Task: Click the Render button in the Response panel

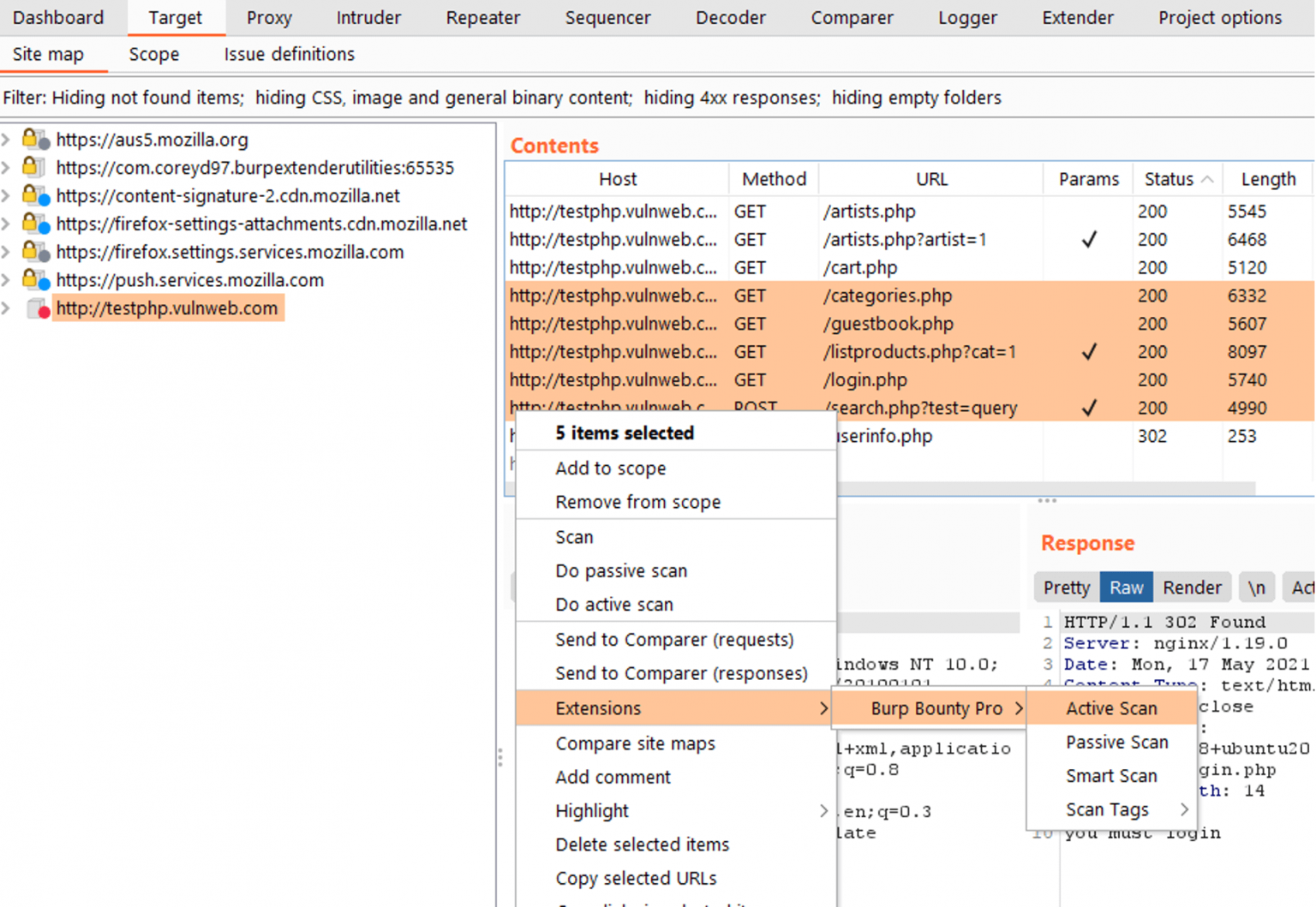Action: (1192, 587)
